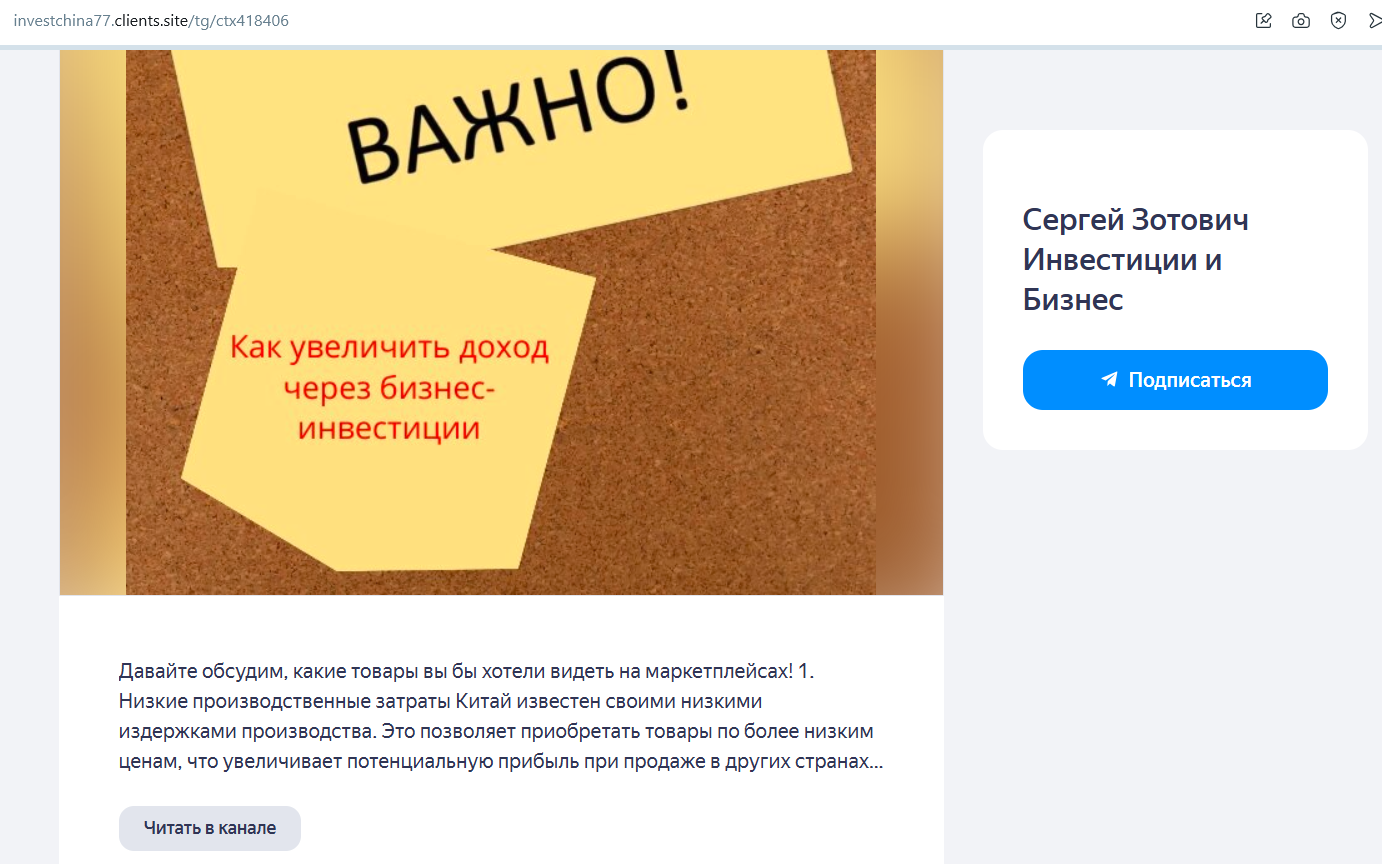Image resolution: width=1382 pixels, height=864 pixels.
Task: Click the pin-tab icon in the address bar
Action: (1264, 20)
